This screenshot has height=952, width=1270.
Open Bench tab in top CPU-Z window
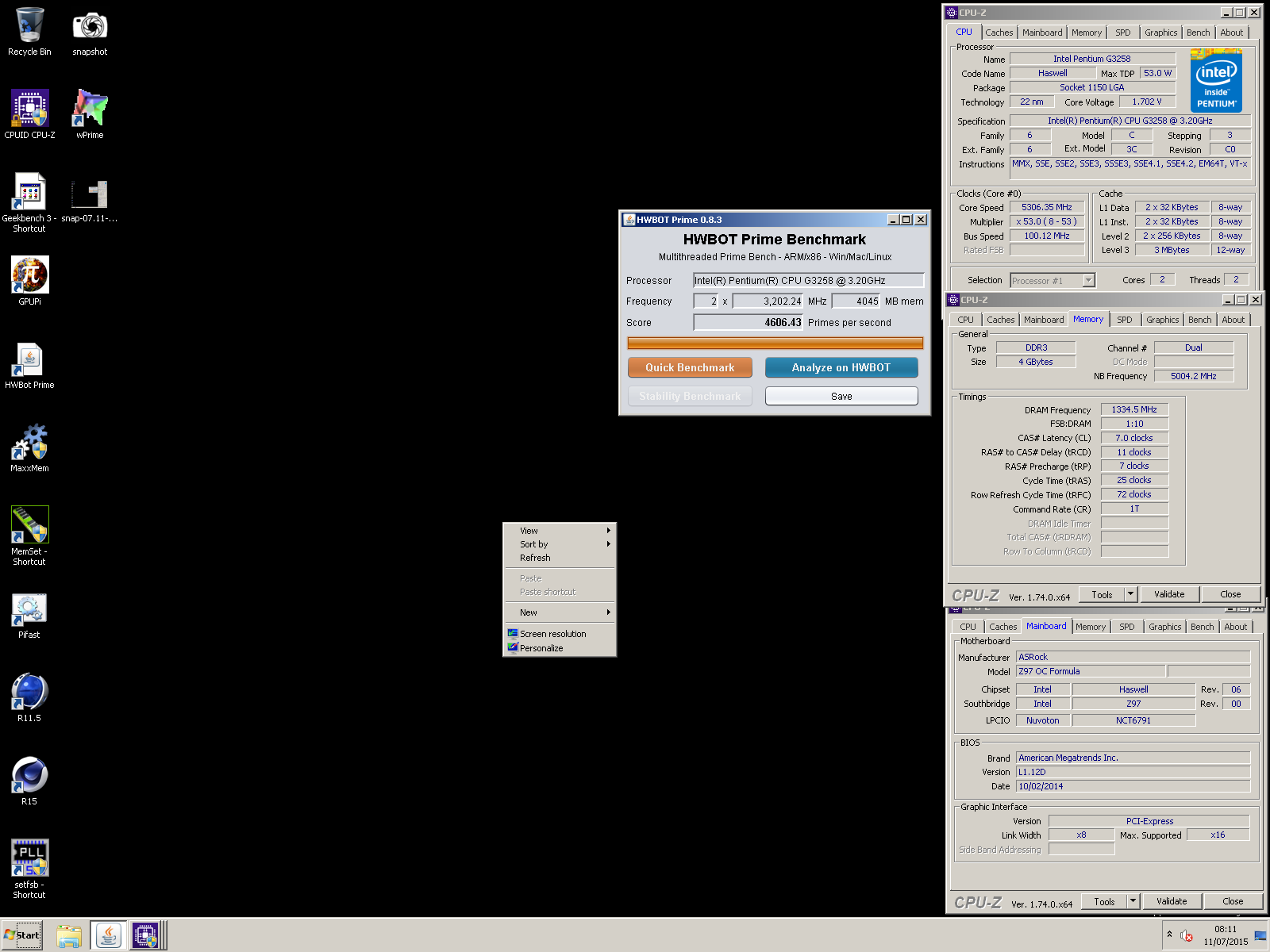coord(1198,33)
